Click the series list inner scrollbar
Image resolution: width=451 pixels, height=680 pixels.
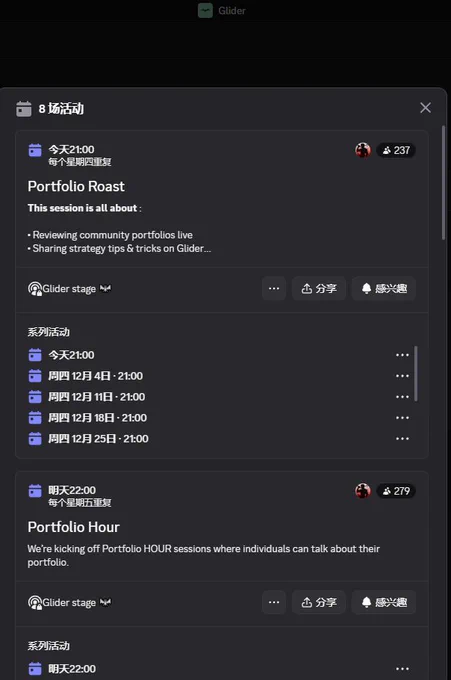click(x=416, y=373)
